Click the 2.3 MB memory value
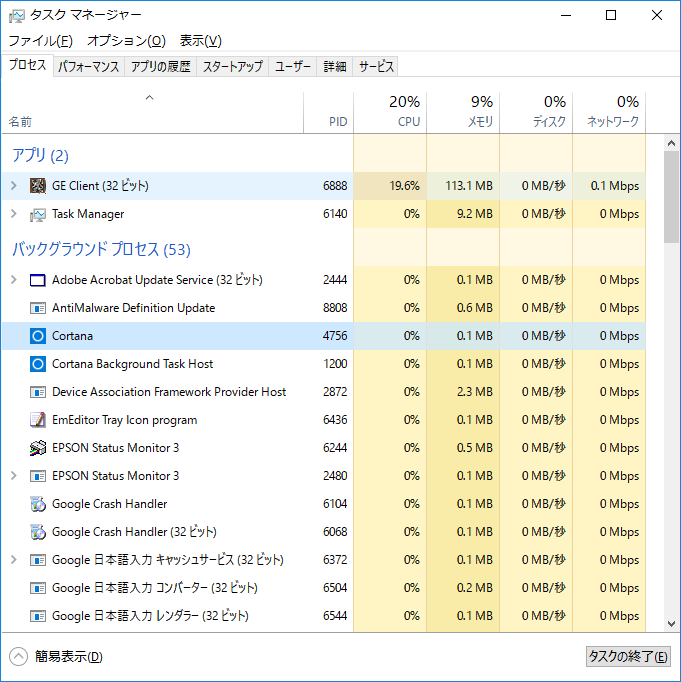This screenshot has height=682, width=681. click(x=474, y=392)
